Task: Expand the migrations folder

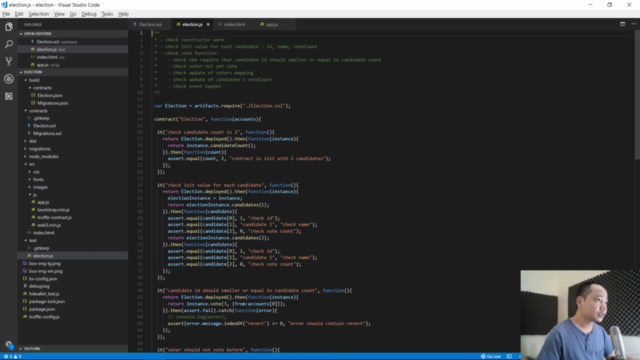Action: tap(73, 149)
